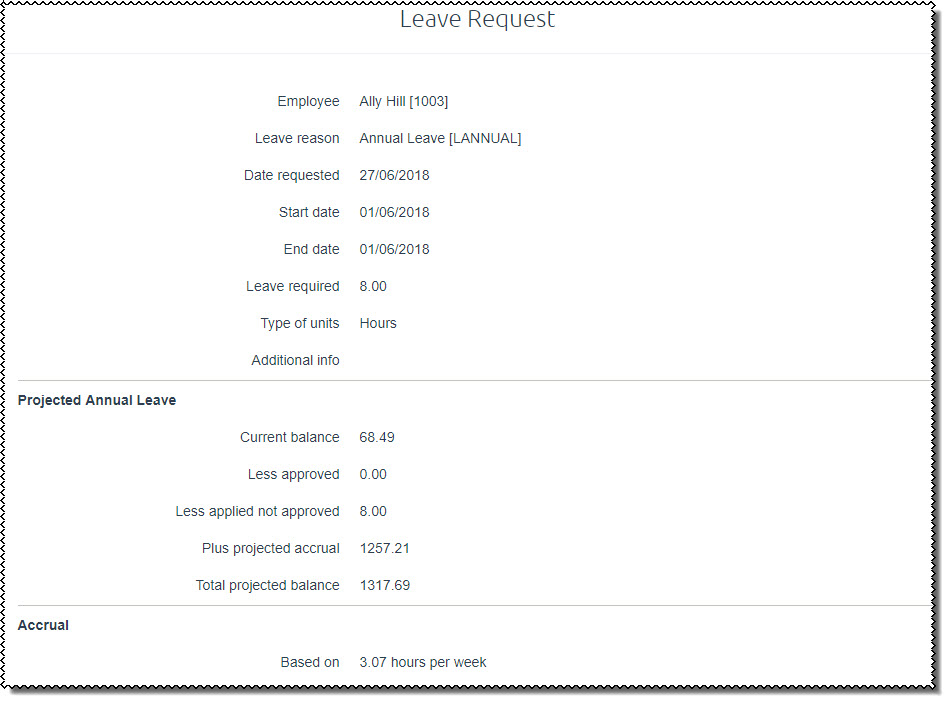Select the employee name Ally Hill [1003]
Screen dimensions: 951x705
tap(404, 101)
